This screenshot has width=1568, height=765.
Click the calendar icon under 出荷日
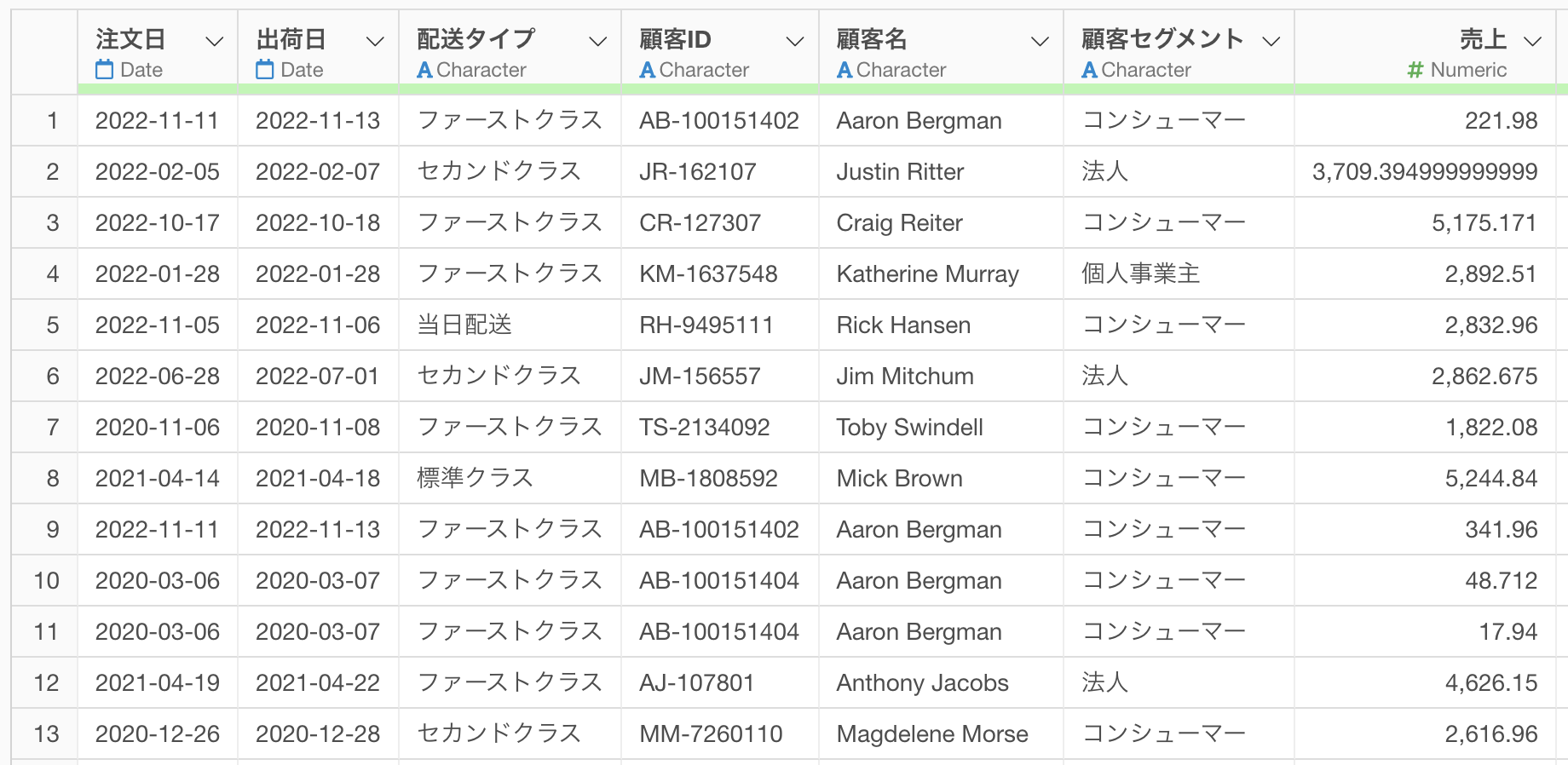[x=265, y=70]
